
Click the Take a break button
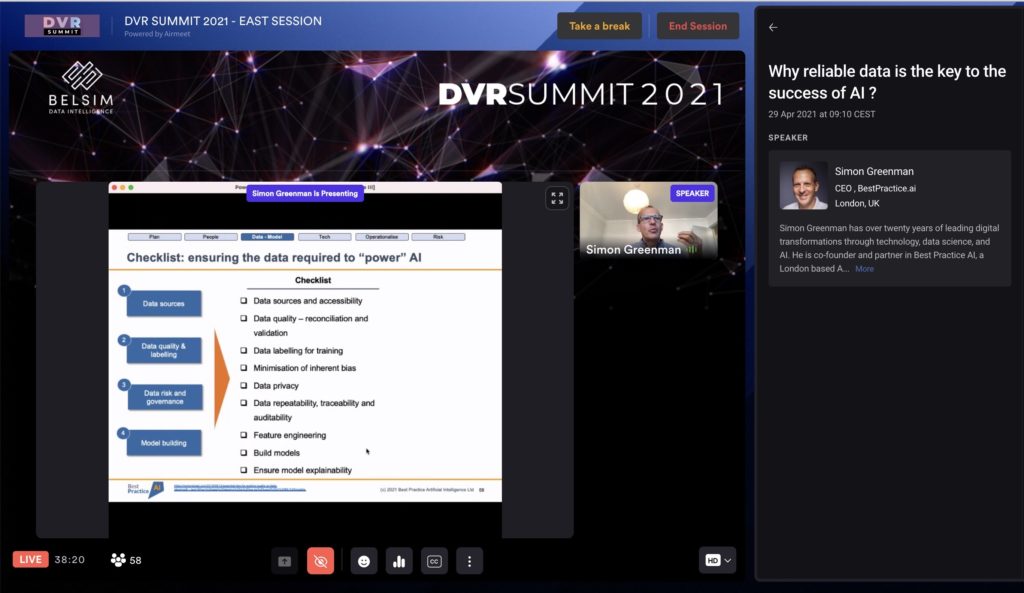[x=600, y=26]
